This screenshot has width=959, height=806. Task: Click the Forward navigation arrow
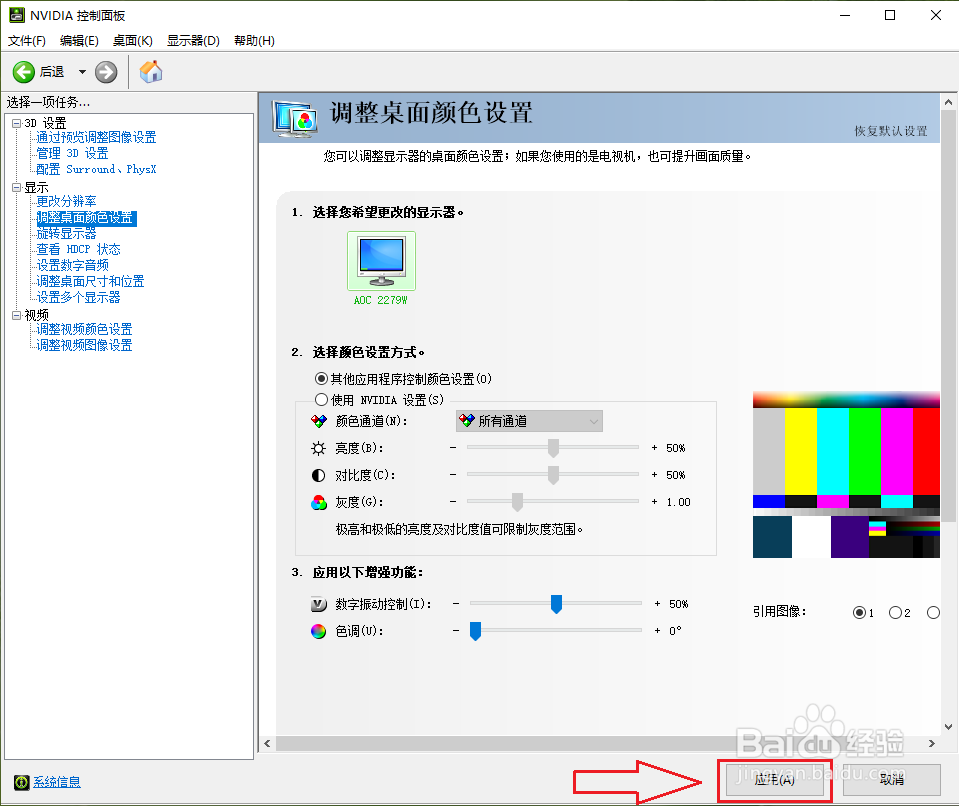coord(105,71)
